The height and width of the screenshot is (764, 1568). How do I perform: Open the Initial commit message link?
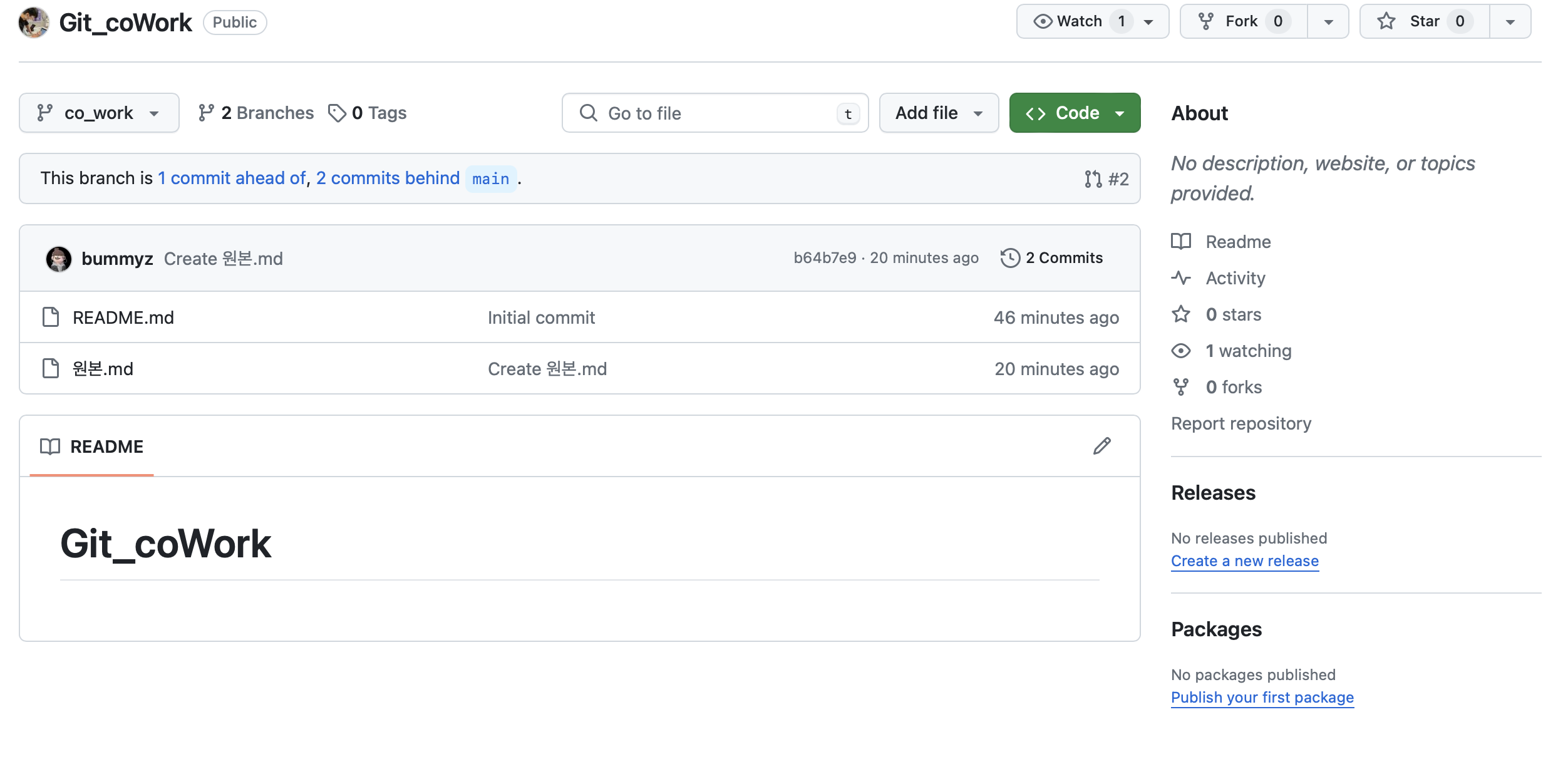541,317
